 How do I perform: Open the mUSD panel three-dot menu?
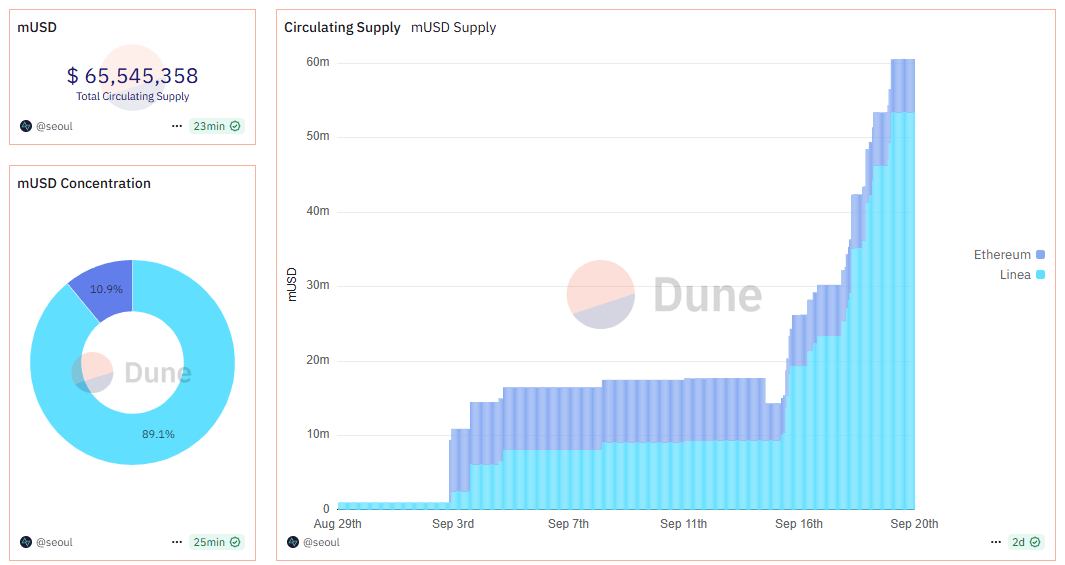coord(177,126)
